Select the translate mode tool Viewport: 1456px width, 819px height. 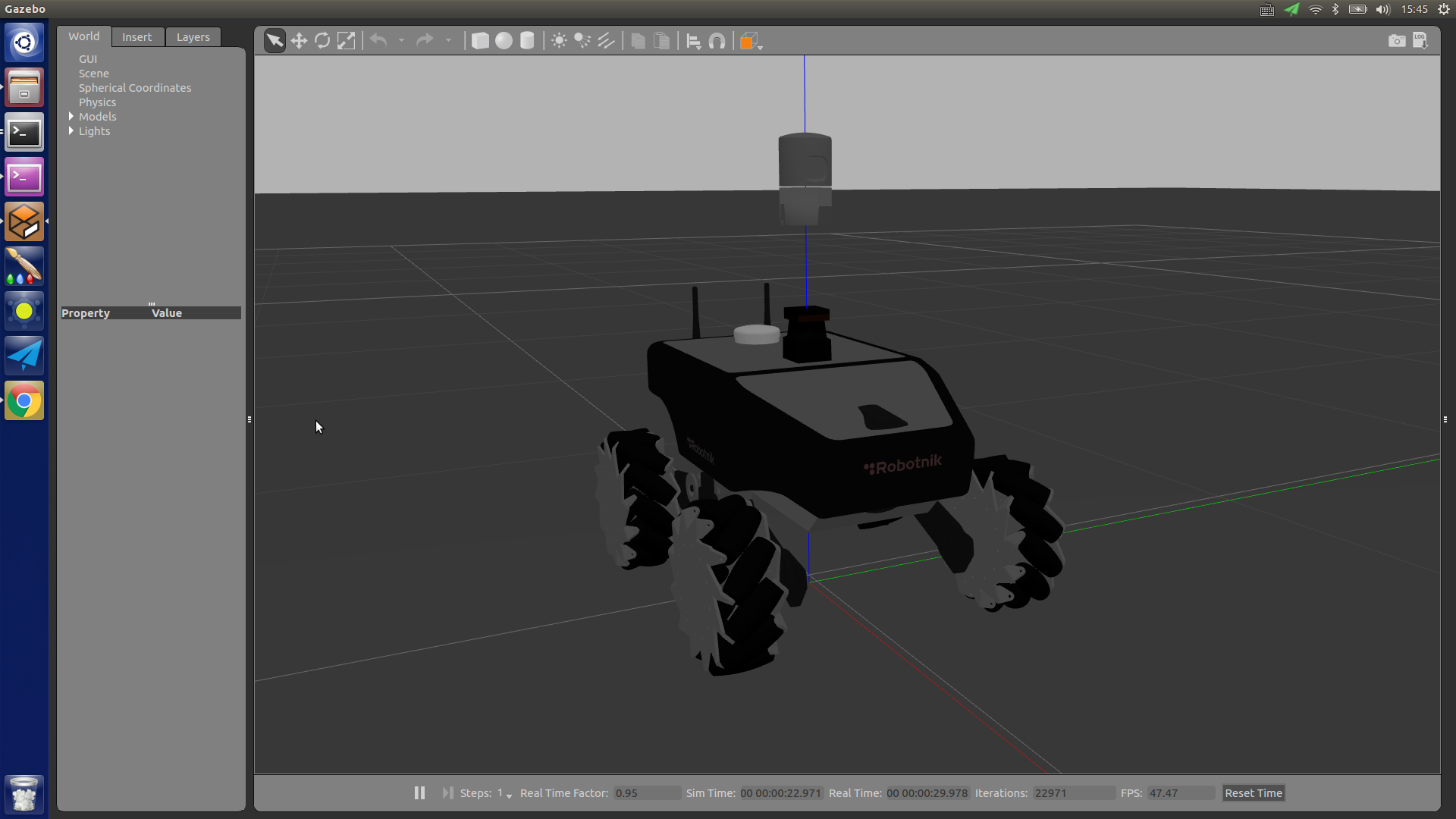(x=299, y=41)
